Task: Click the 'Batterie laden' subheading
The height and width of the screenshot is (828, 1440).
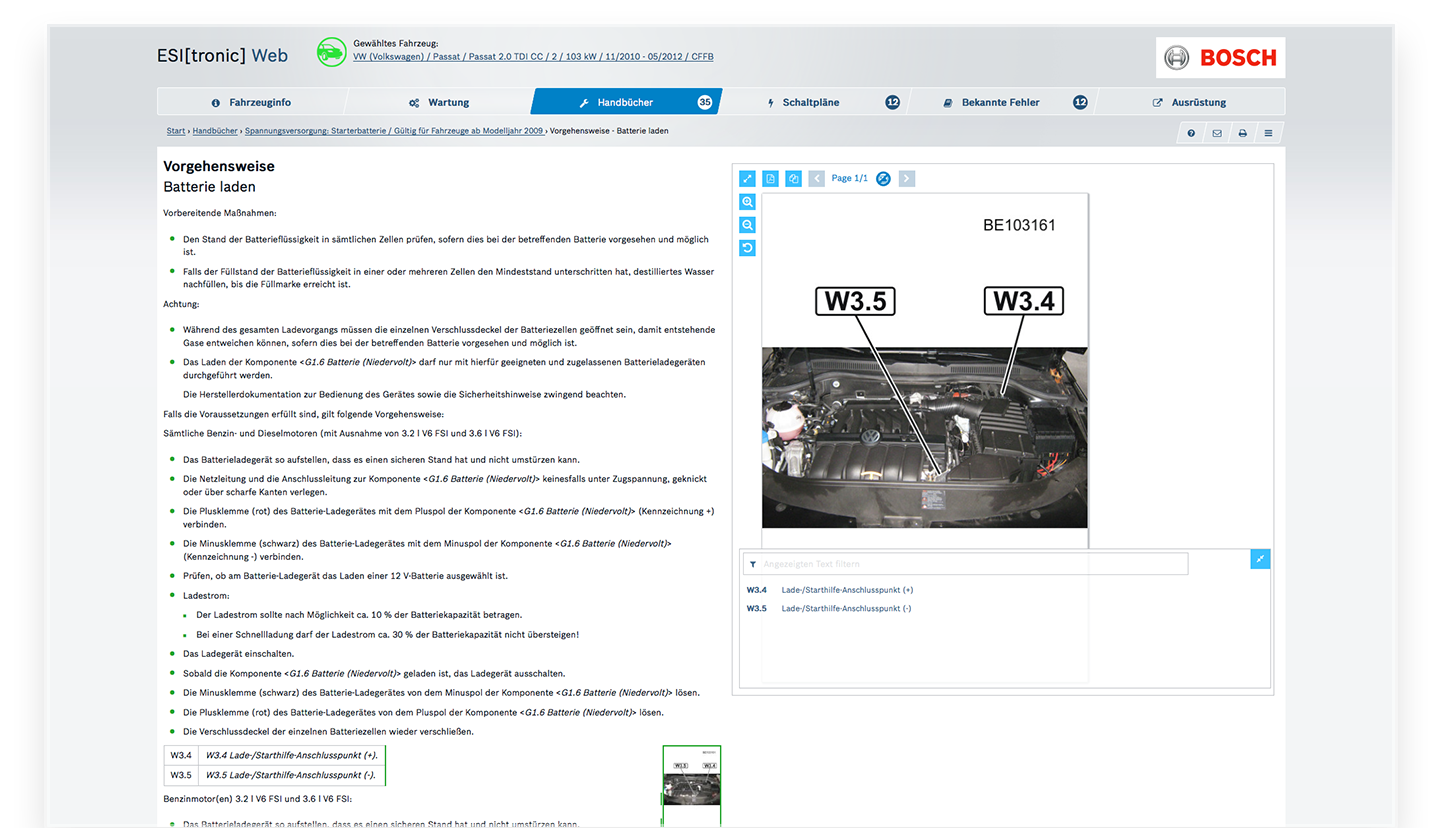Action: click(x=209, y=187)
